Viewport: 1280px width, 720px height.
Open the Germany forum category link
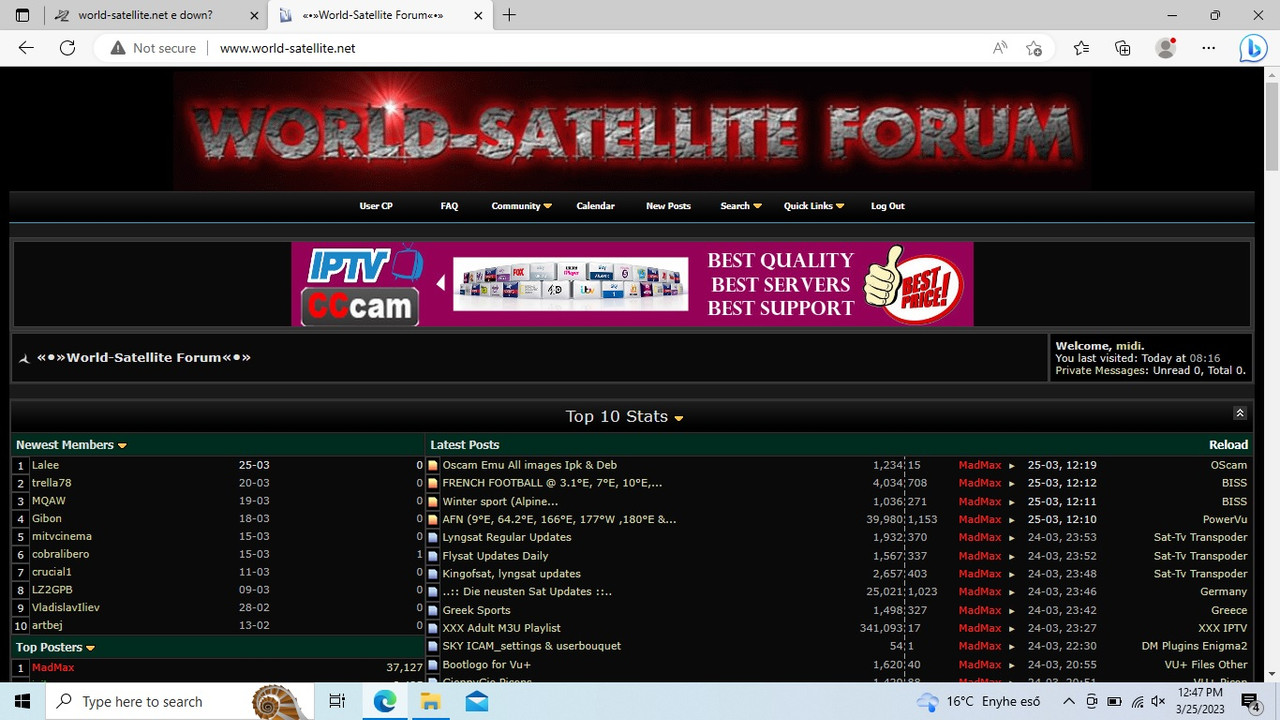coord(1224,592)
